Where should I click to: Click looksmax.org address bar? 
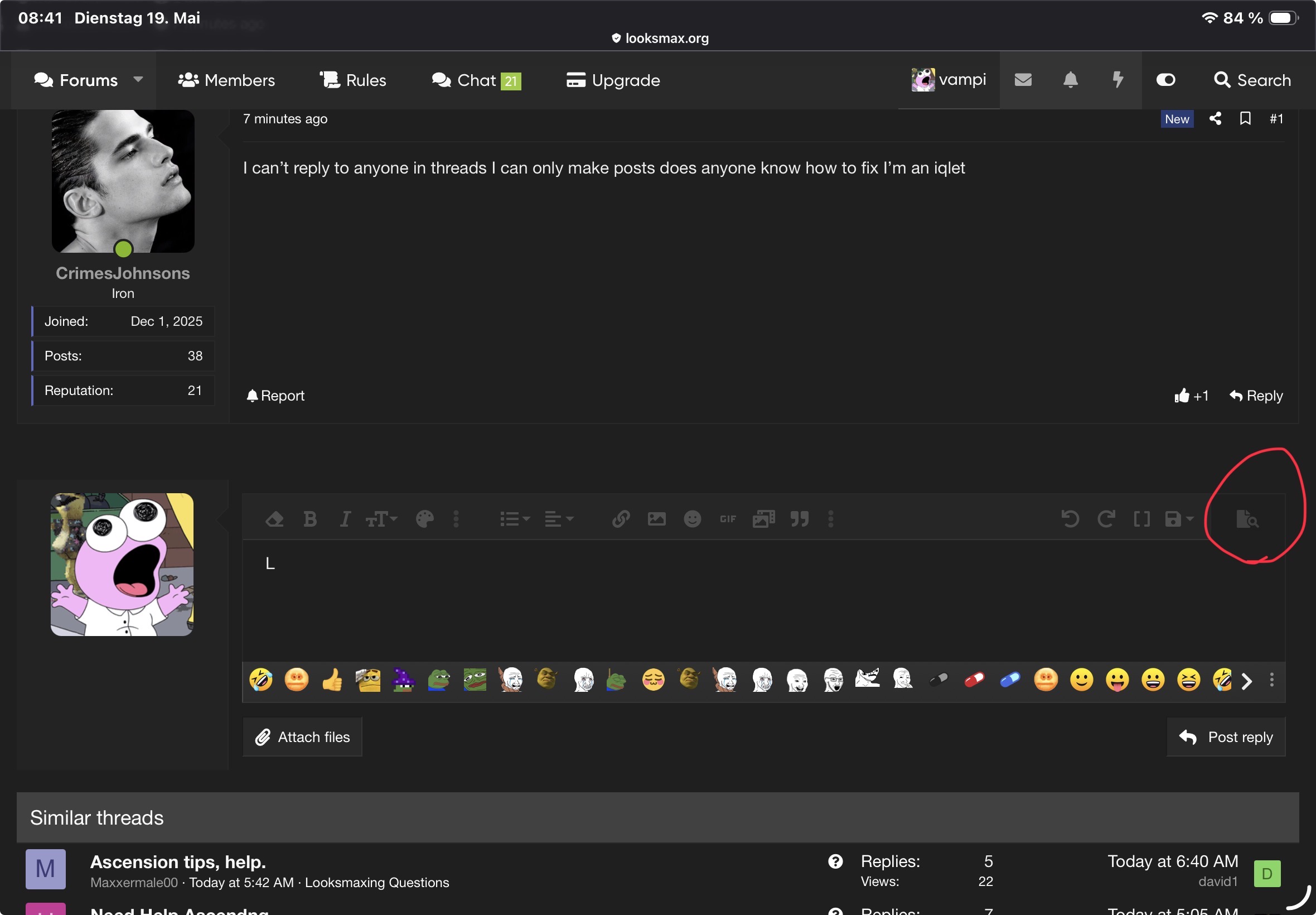[660, 38]
